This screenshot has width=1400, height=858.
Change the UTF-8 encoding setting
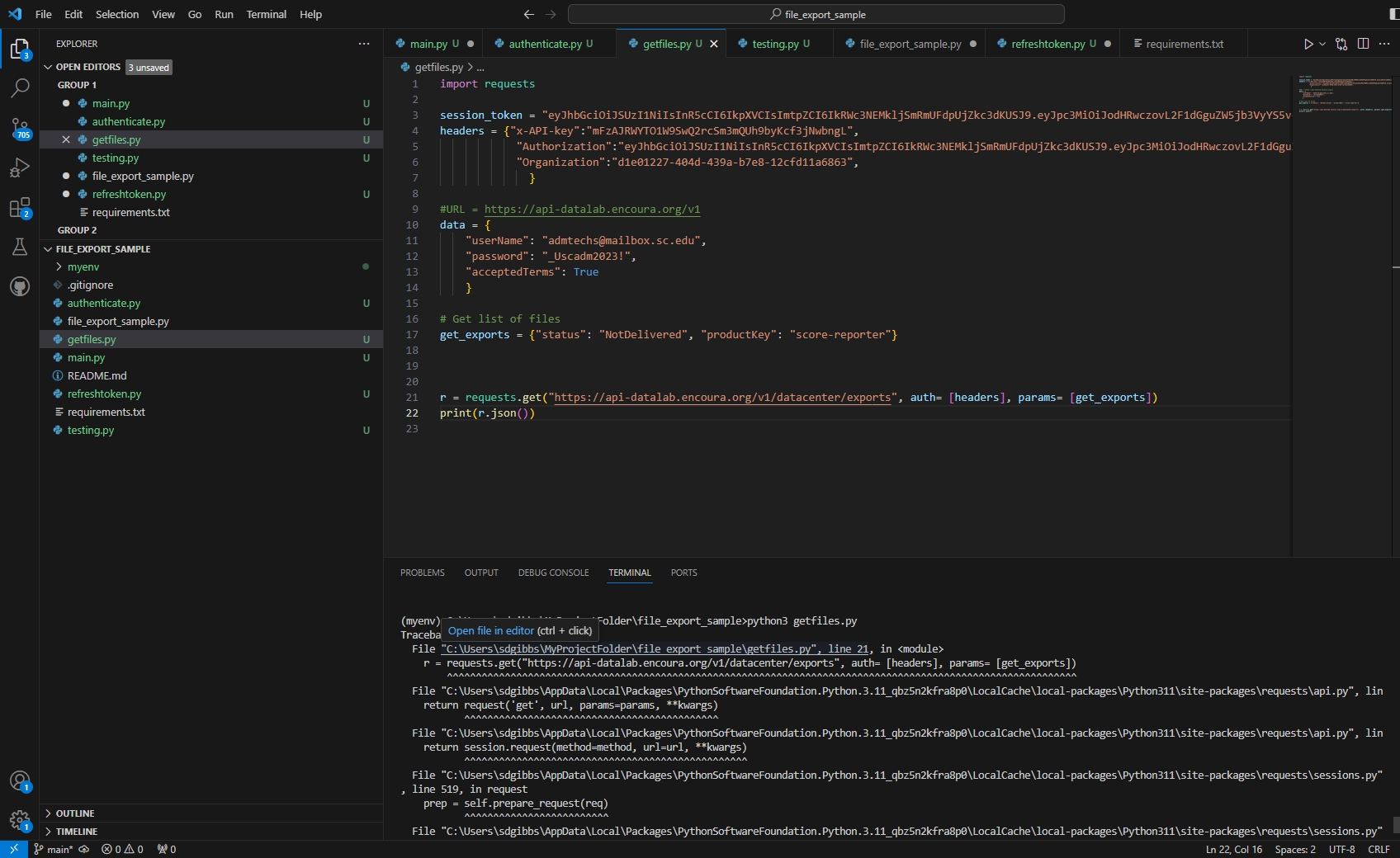(x=1342, y=849)
